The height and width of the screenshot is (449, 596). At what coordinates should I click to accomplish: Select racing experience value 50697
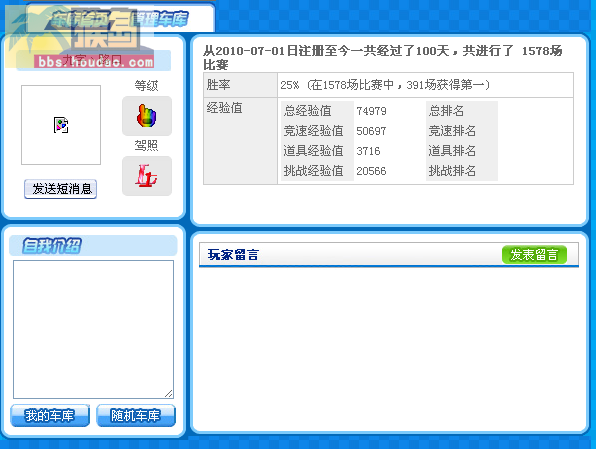(371, 131)
